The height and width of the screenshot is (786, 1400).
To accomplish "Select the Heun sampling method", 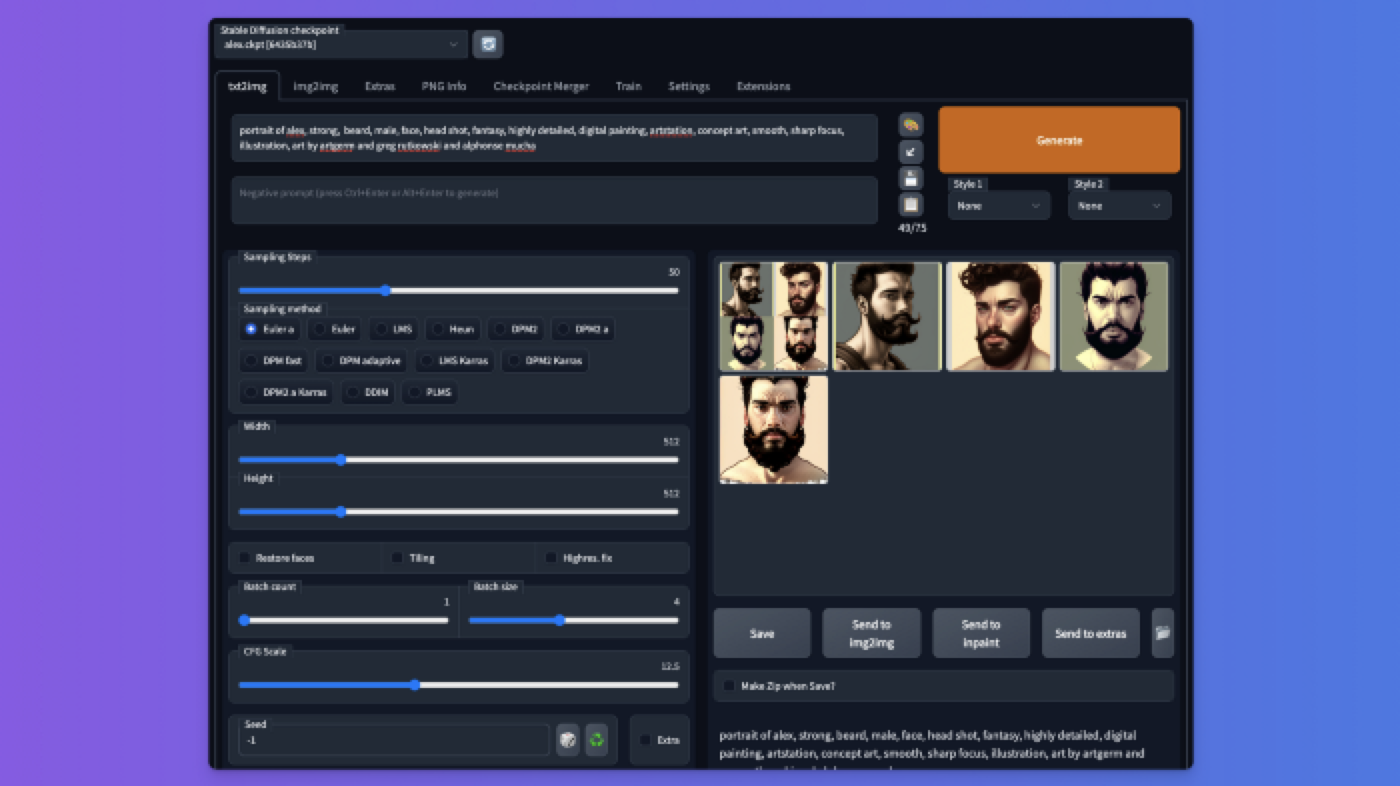I will (453, 328).
